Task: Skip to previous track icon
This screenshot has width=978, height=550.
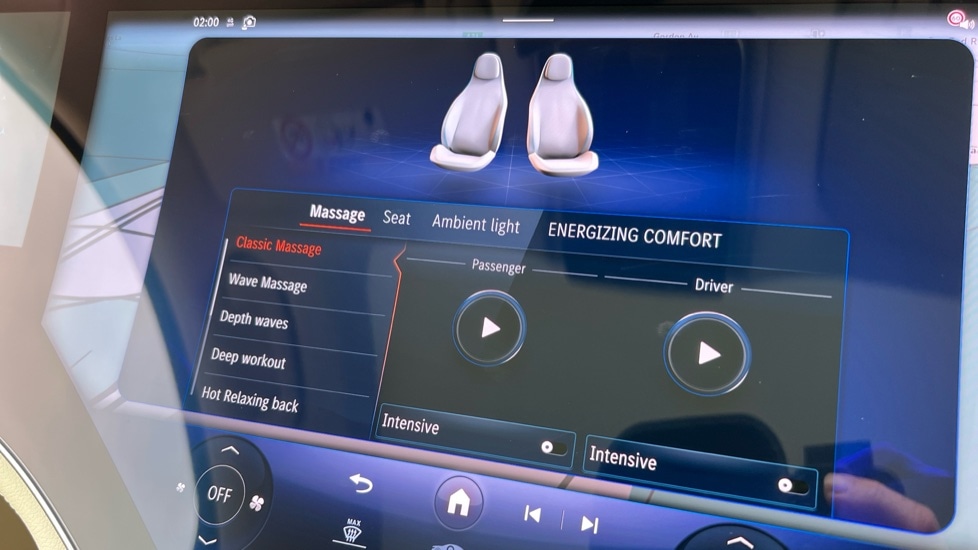Action: [532, 514]
